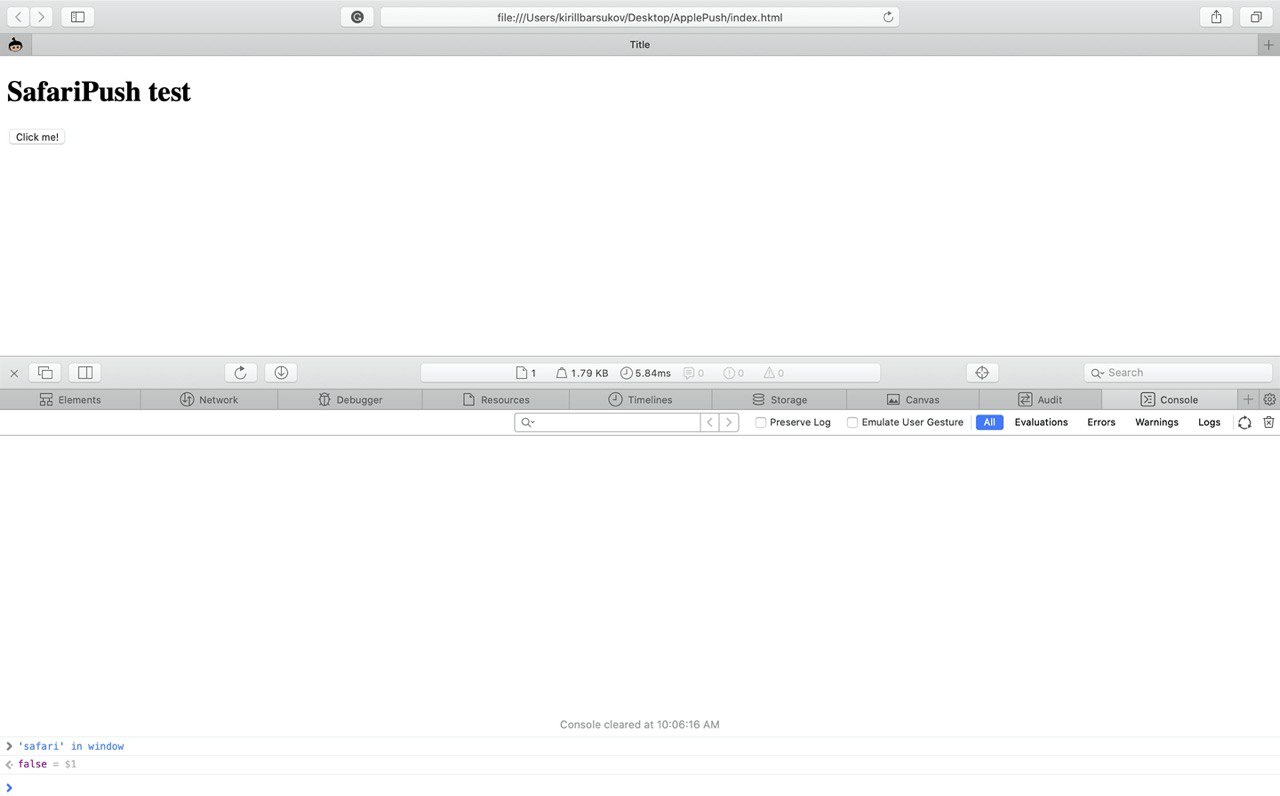
Task: Download the web archive from inspector
Action: coord(281,373)
